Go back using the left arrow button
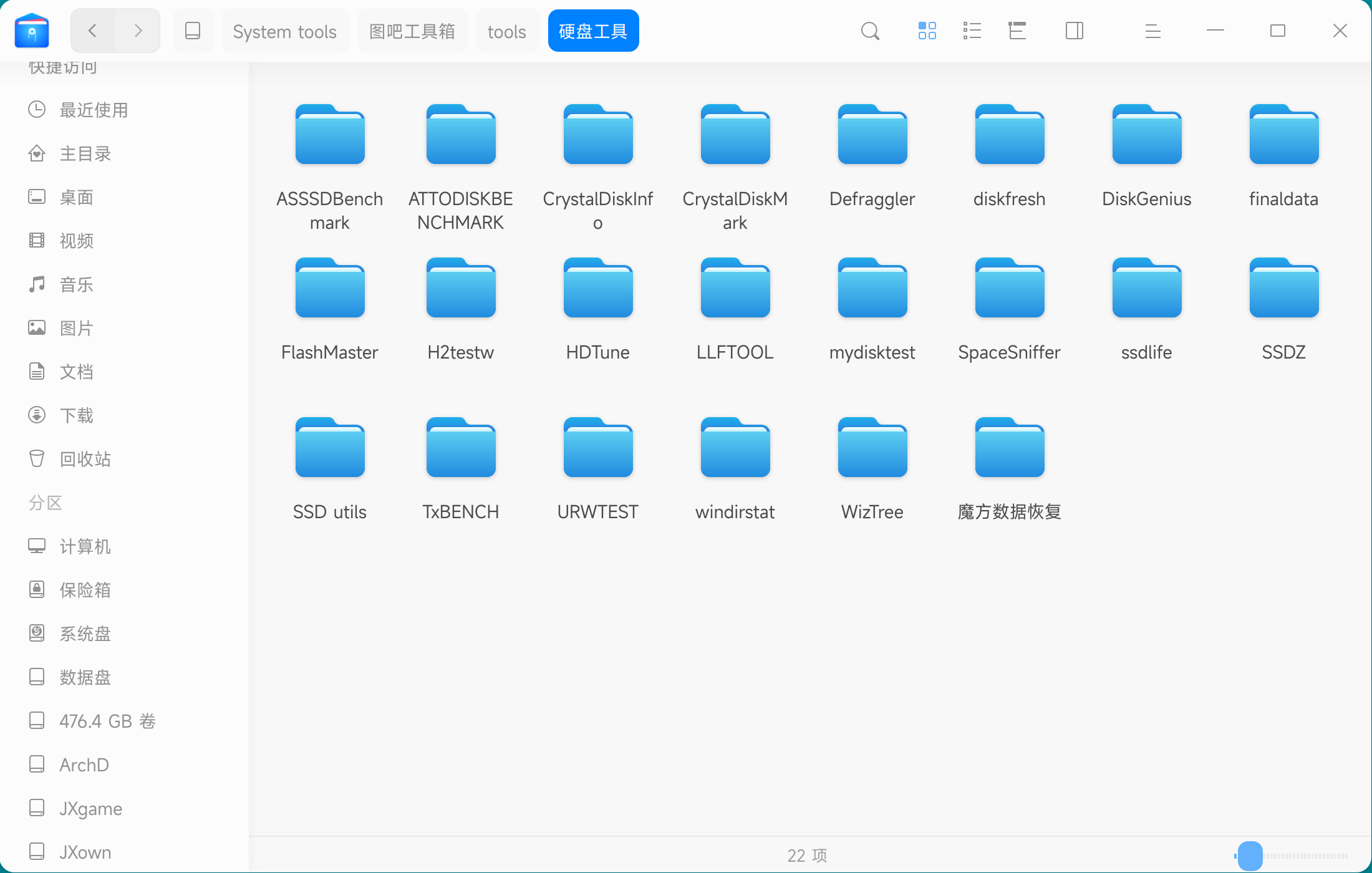1372x873 pixels. pos(93,31)
